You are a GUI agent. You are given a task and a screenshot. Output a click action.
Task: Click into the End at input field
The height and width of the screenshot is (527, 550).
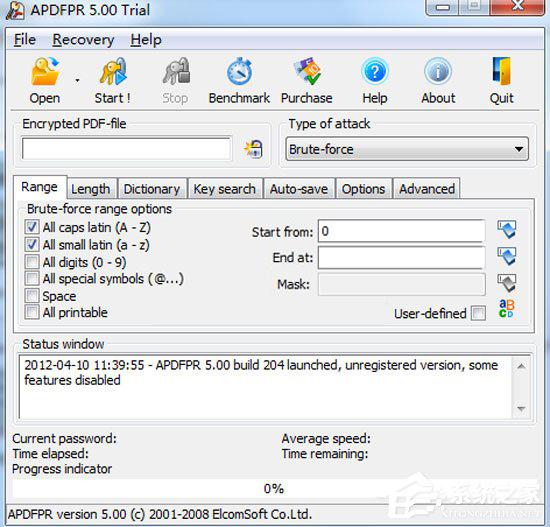tap(402, 258)
